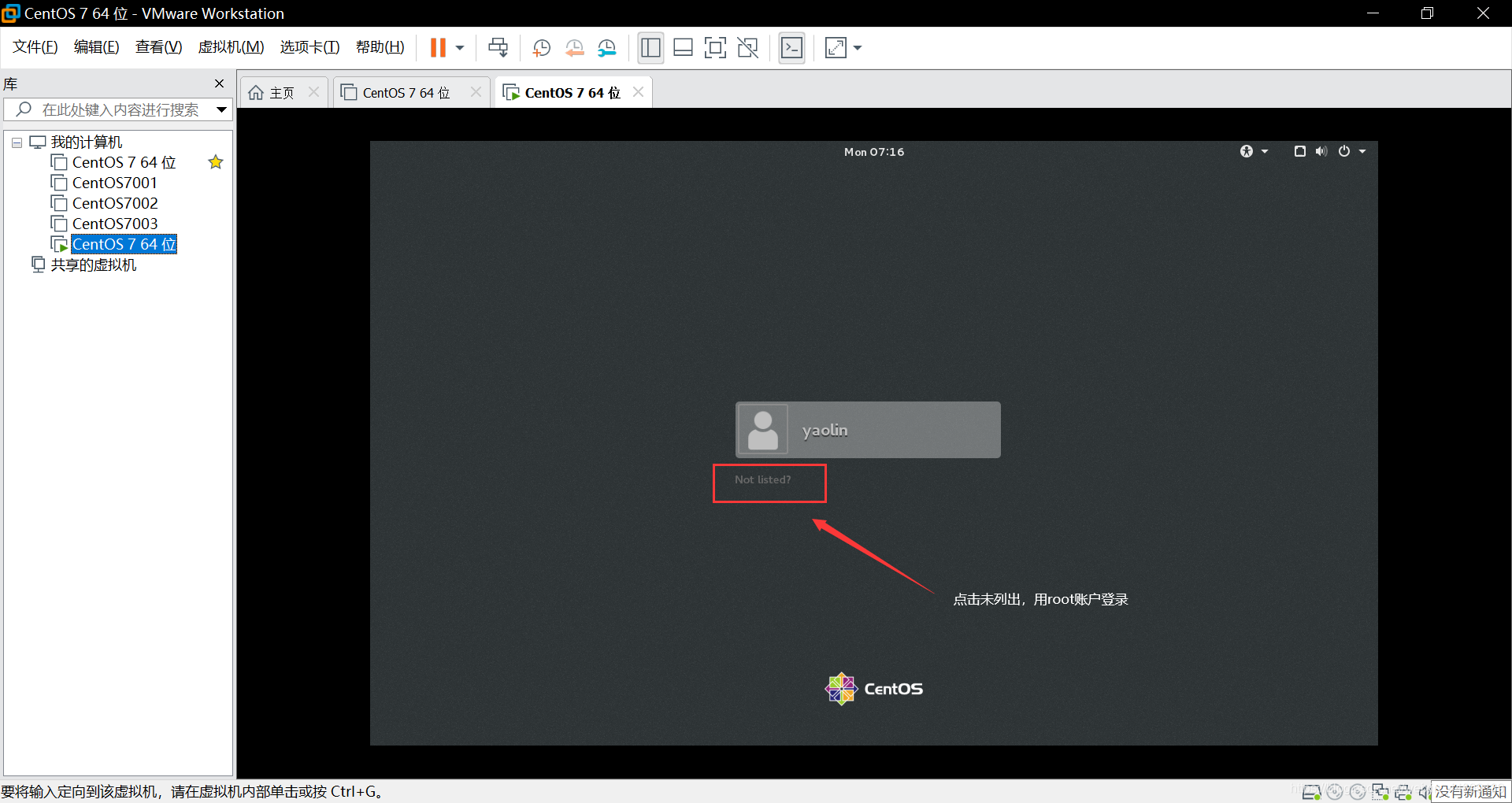Expand the guest system menu arrow
1512x803 pixels.
coord(1362,151)
